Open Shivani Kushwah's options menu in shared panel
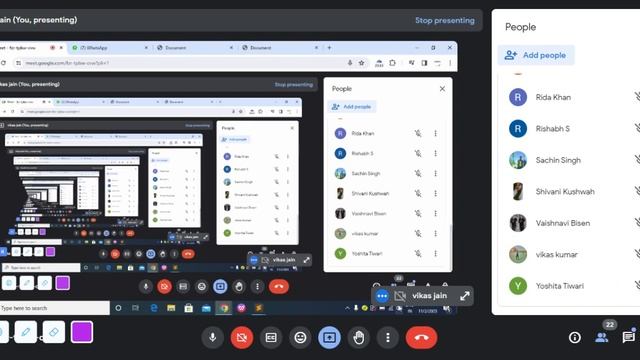Image resolution: width=640 pixels, height=360 pixels. click(x=436, y=193)
